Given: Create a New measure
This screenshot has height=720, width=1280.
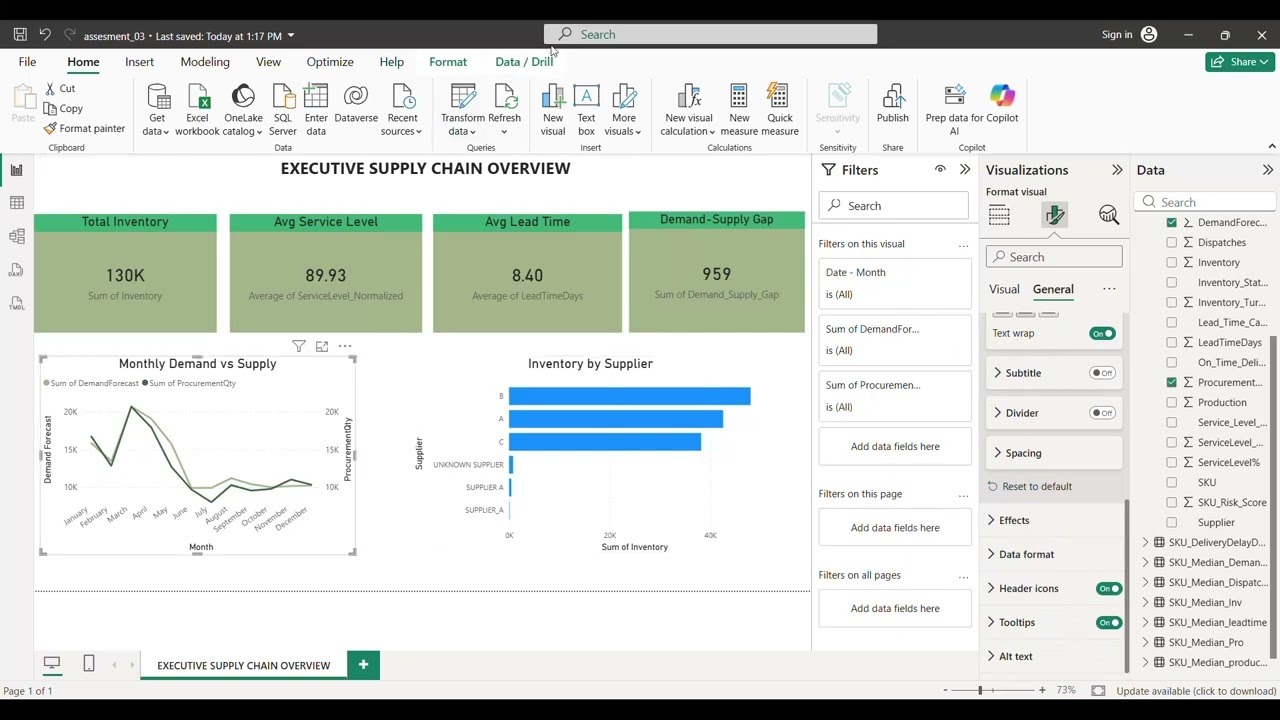Looking at the screenshot, I should click(x=739, y=110).
